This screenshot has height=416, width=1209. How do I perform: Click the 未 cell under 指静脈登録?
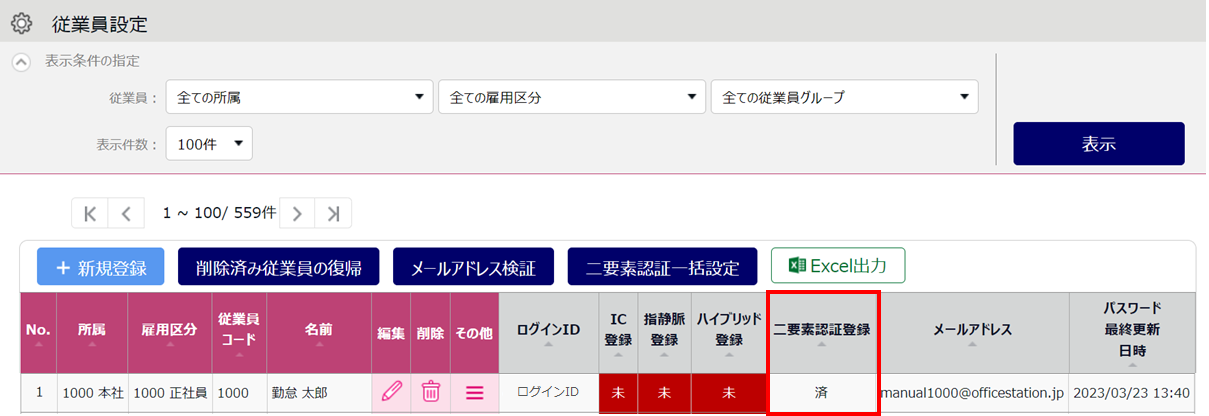click(x=664, y=392)
